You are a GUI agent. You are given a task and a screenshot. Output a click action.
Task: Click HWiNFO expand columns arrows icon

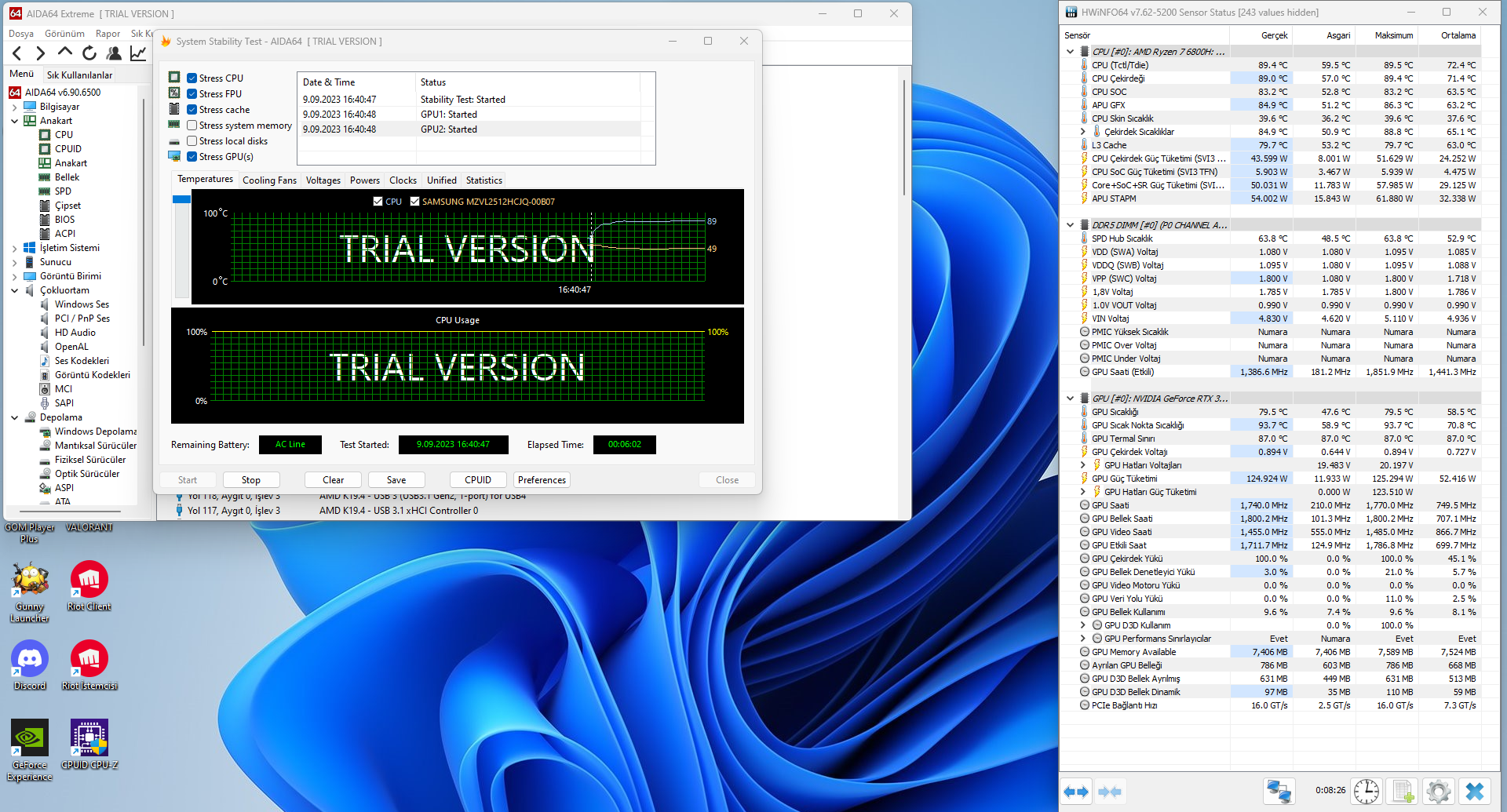pyautogui.click(x=1076, y=792)
